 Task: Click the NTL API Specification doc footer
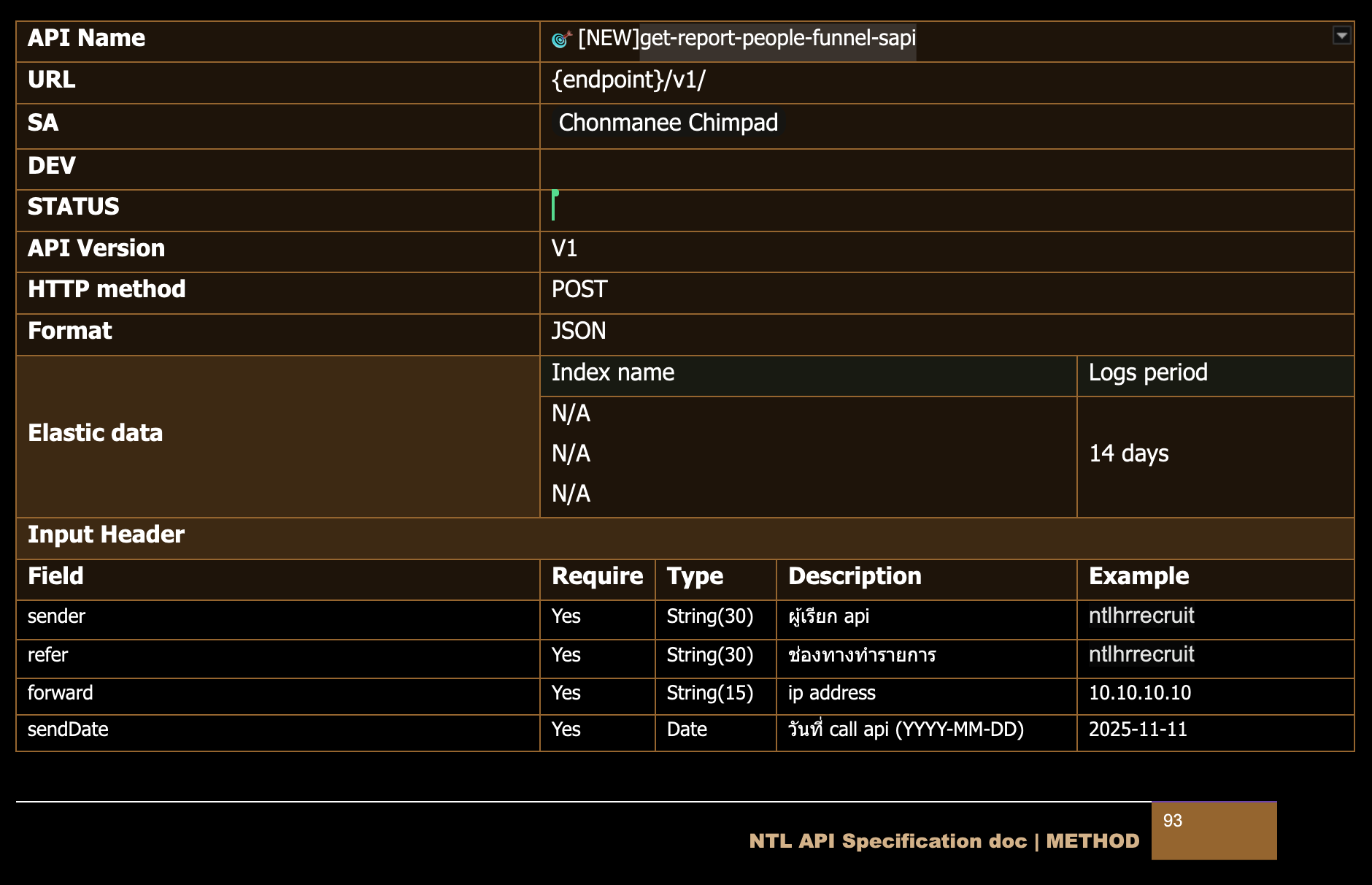(944, 842)
